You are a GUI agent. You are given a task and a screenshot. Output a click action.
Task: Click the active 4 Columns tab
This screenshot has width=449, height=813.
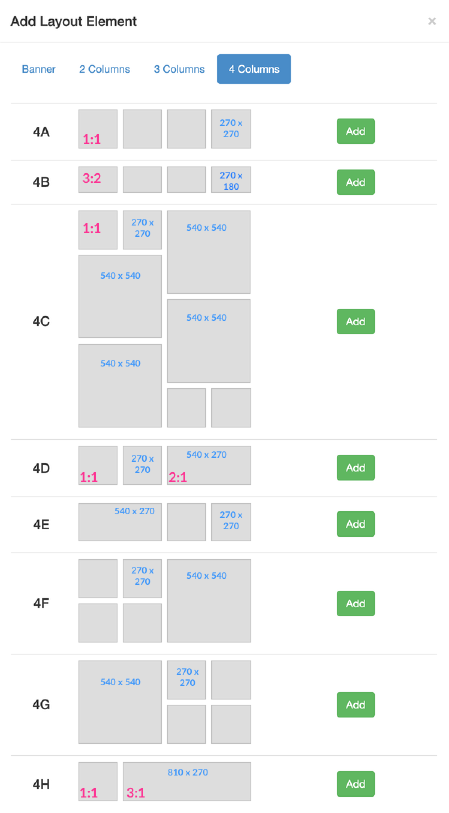[x=254, y=69]
